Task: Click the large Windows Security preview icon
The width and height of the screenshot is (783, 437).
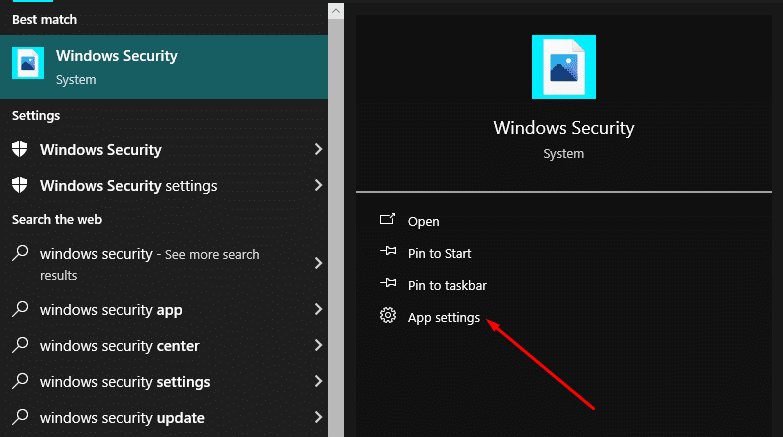Action: click(x=564, y=67)
